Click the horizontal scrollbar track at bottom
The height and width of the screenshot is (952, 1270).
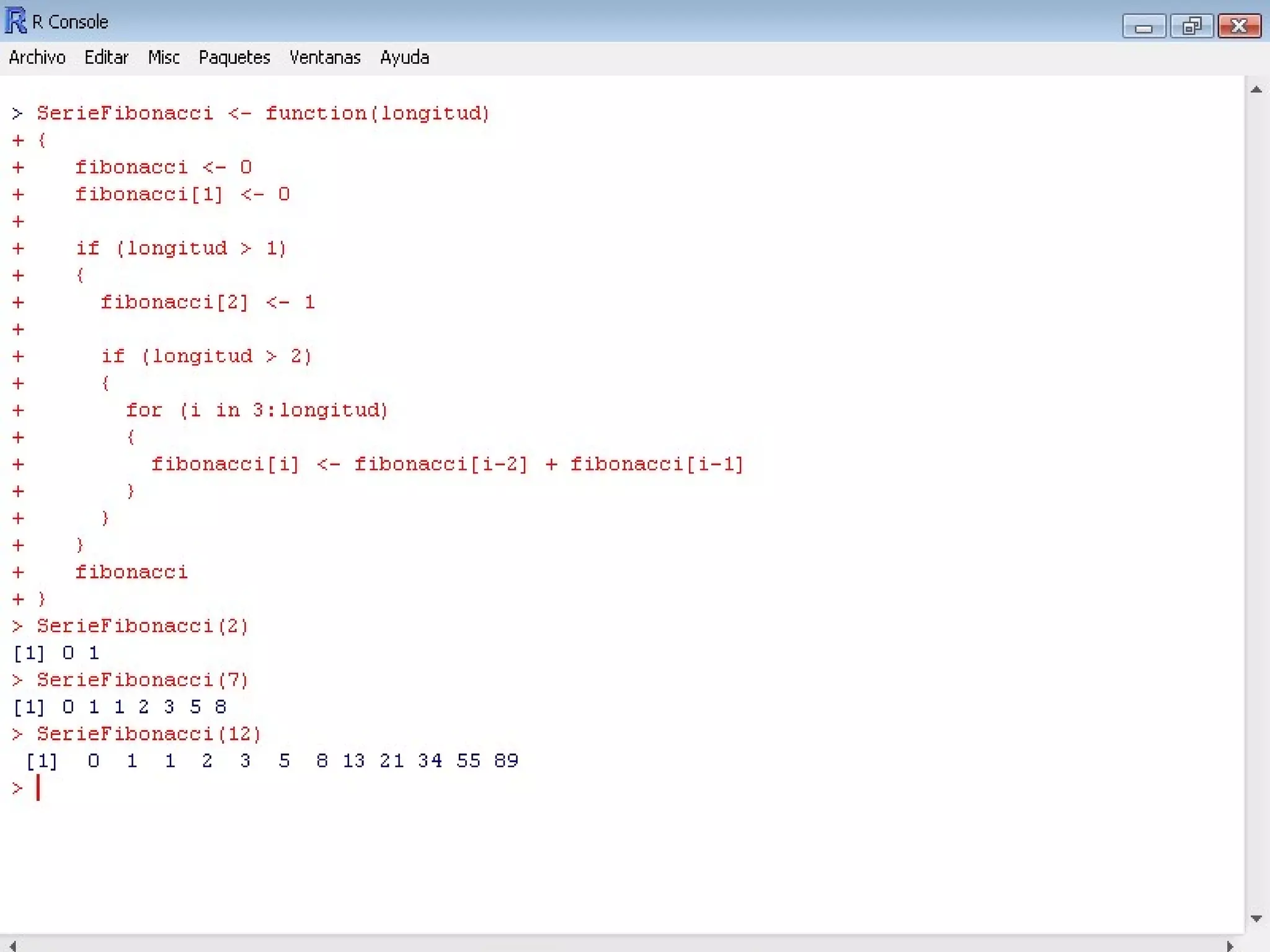pos(620,946)
